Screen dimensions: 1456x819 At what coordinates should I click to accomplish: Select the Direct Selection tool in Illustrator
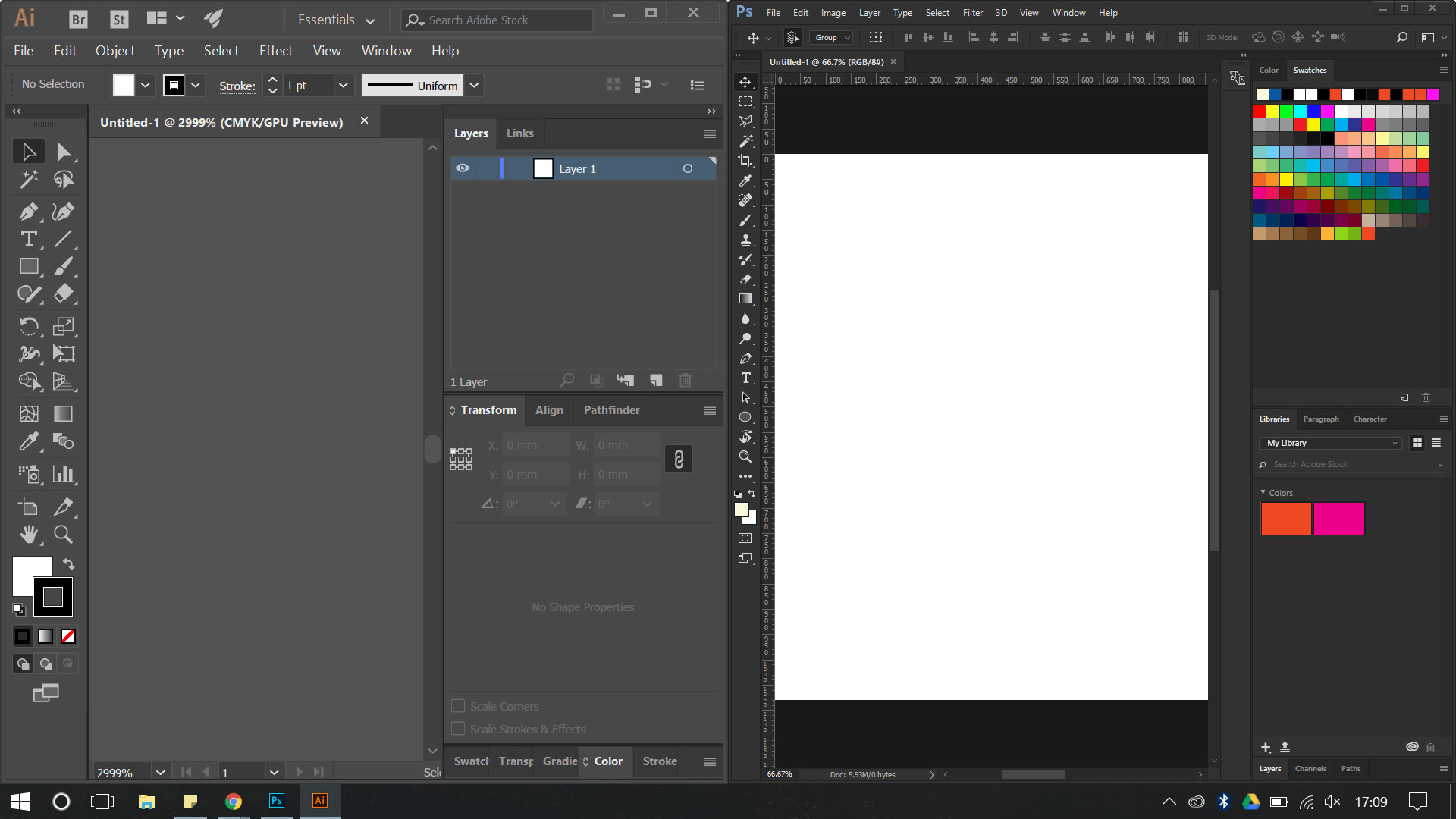(64, 152)
